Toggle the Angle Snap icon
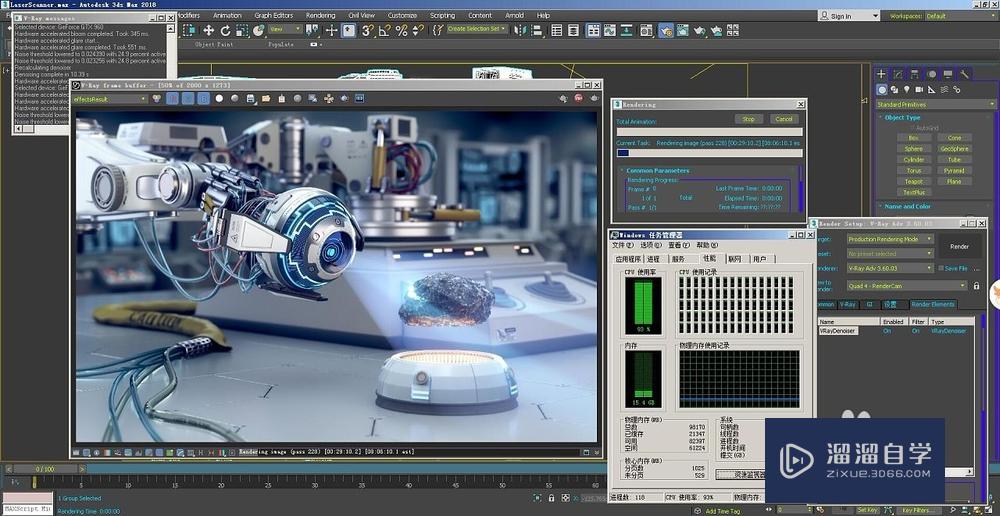Screen dimensions: 1000x516 point(385,30)
